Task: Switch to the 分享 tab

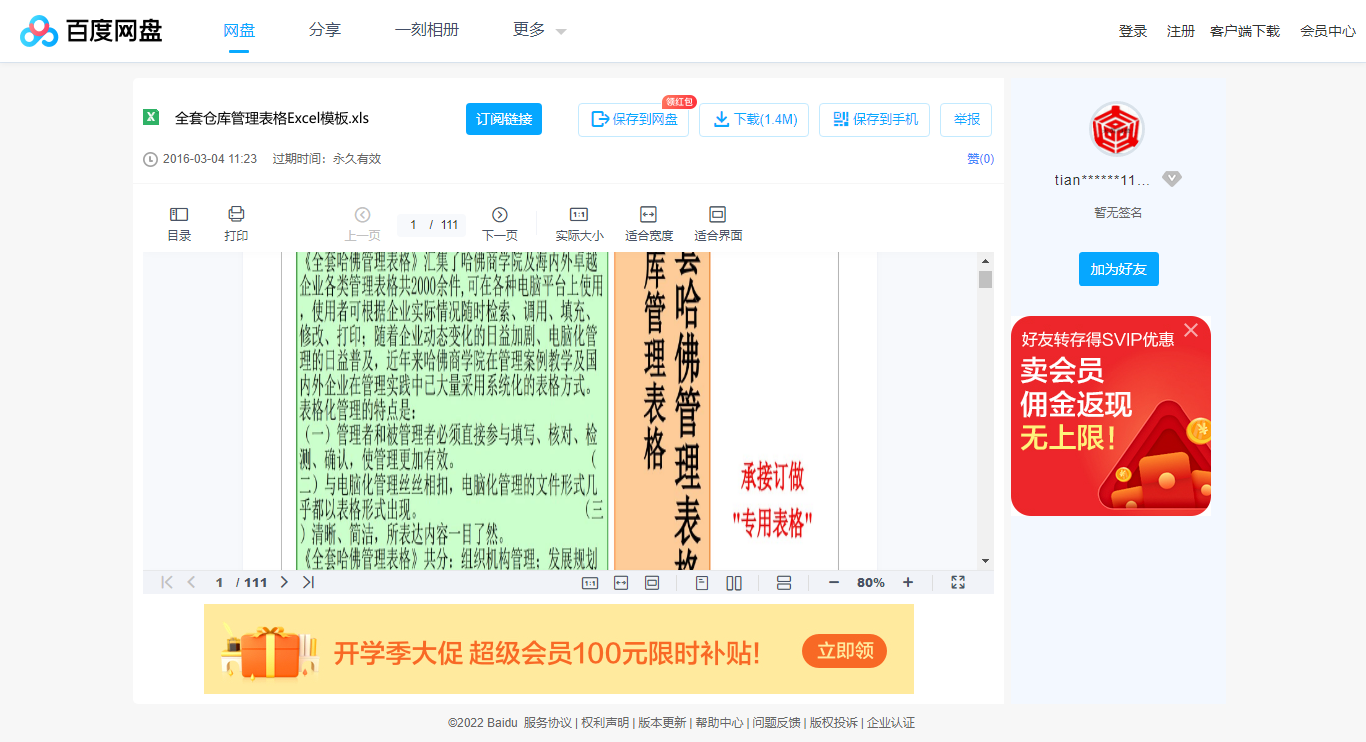Action: tap(325, 30)
